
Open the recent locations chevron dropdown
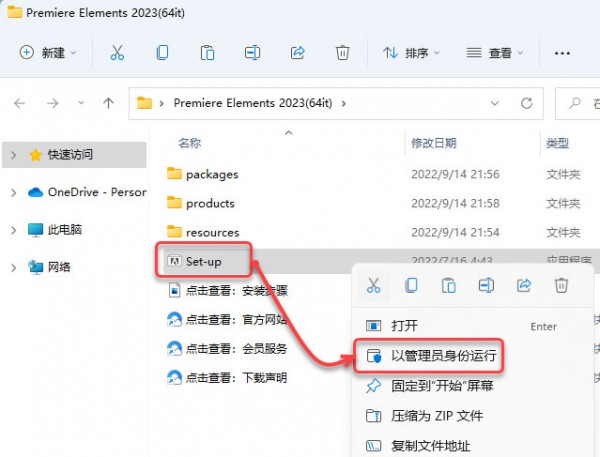pos(81,103)
